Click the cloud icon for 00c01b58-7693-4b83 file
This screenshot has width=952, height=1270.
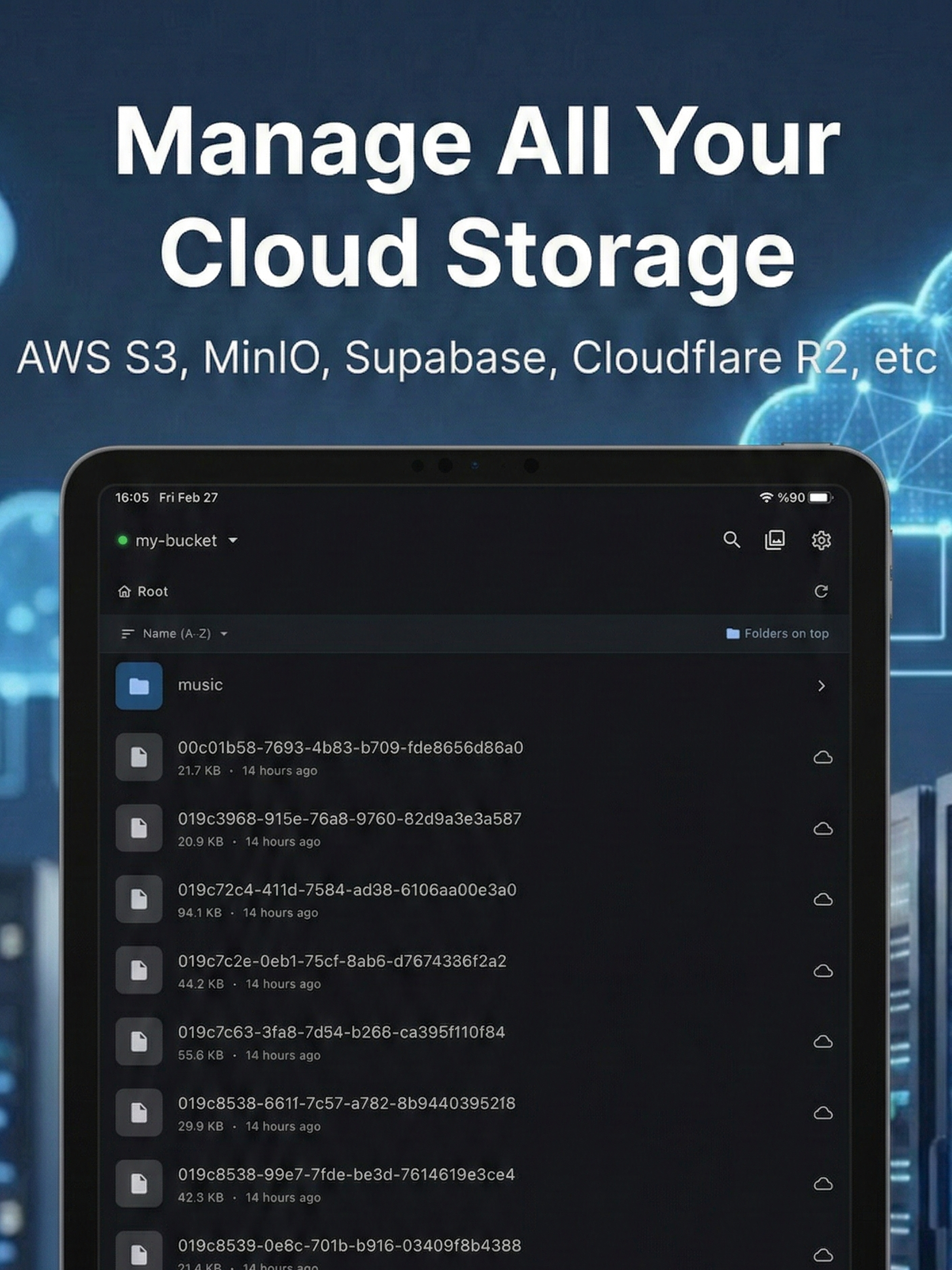823,758
